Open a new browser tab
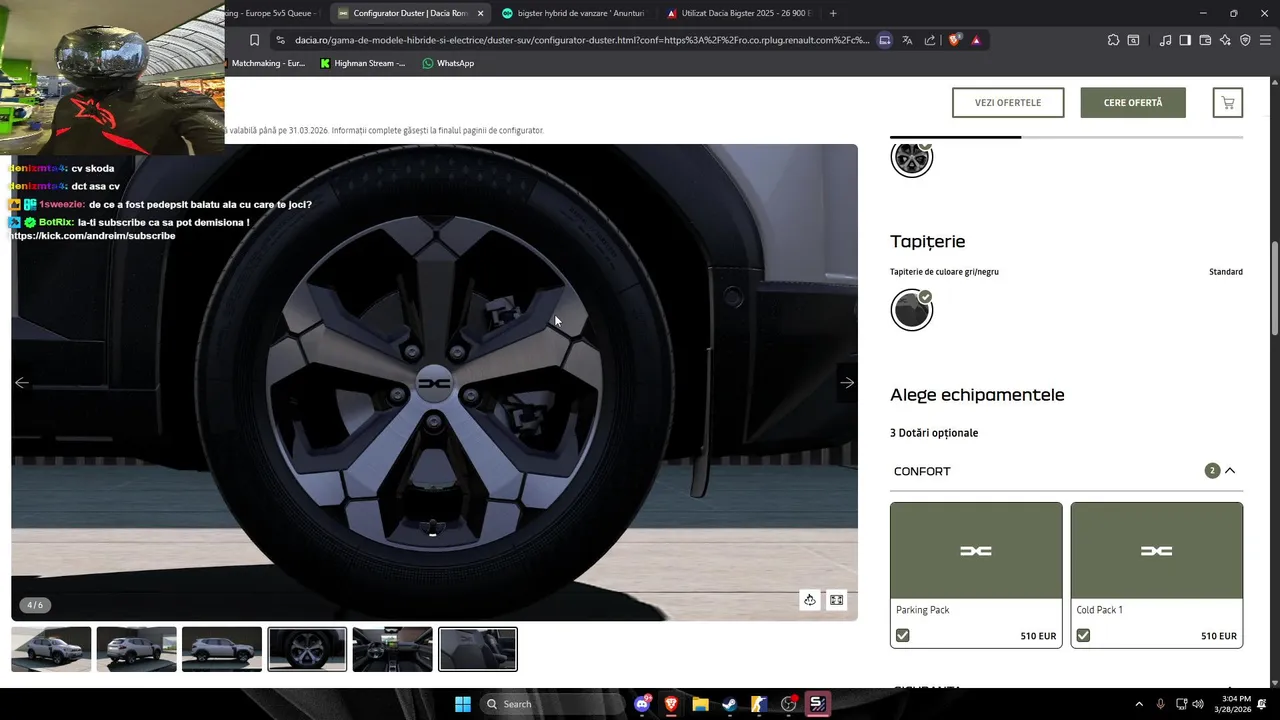Image resolution: width=1280 pixels, height=720 pixels. [833, 13]
